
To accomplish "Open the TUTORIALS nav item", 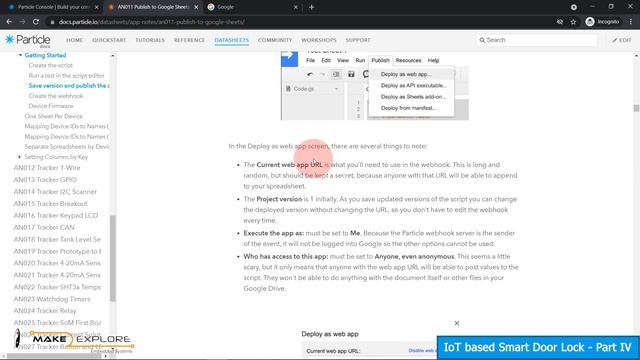I will click(x=150, y=40).
